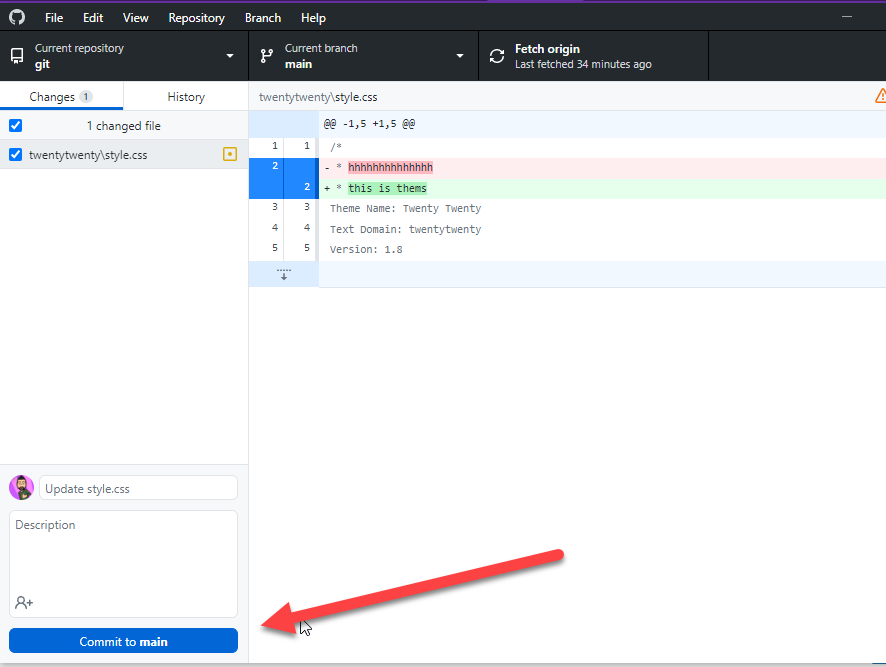Open the Current branch dropdown
886x667 pixels.
[363, 56]
